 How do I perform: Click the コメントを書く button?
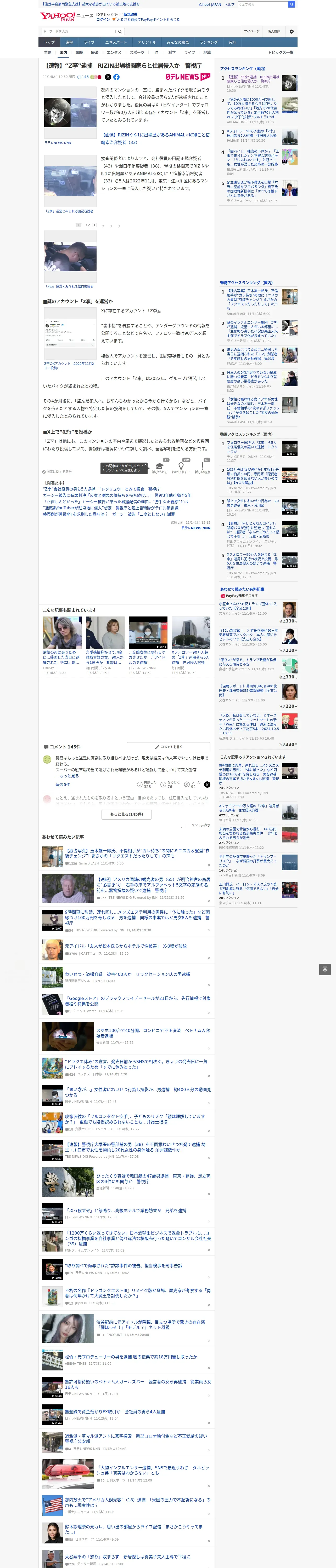168,746
